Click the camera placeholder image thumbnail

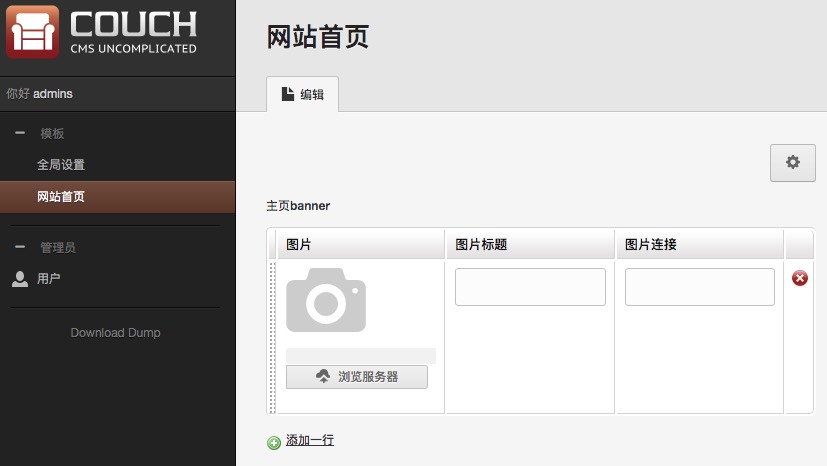coord(326,300)
